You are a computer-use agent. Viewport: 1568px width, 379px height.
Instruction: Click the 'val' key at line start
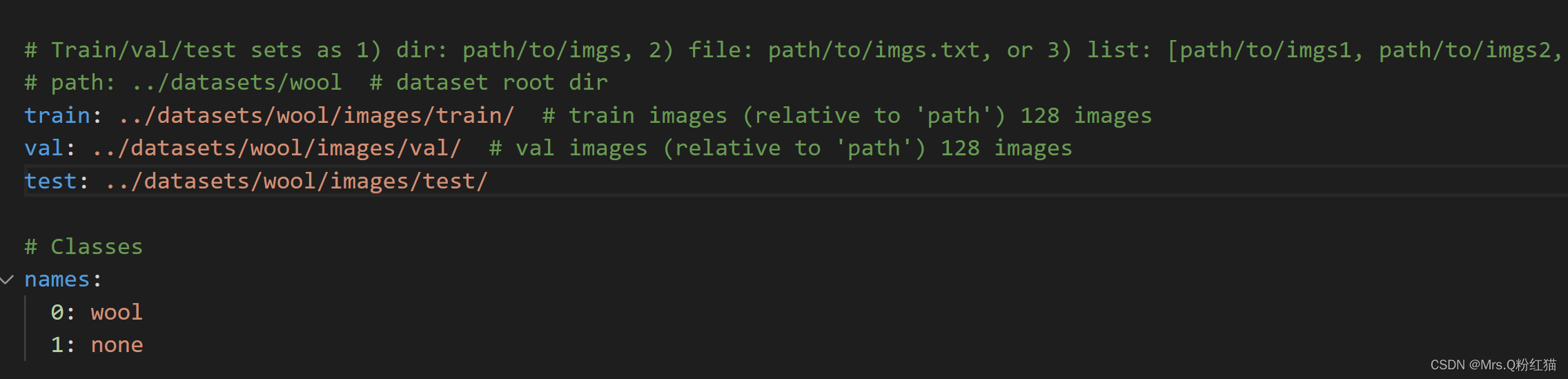44,148
